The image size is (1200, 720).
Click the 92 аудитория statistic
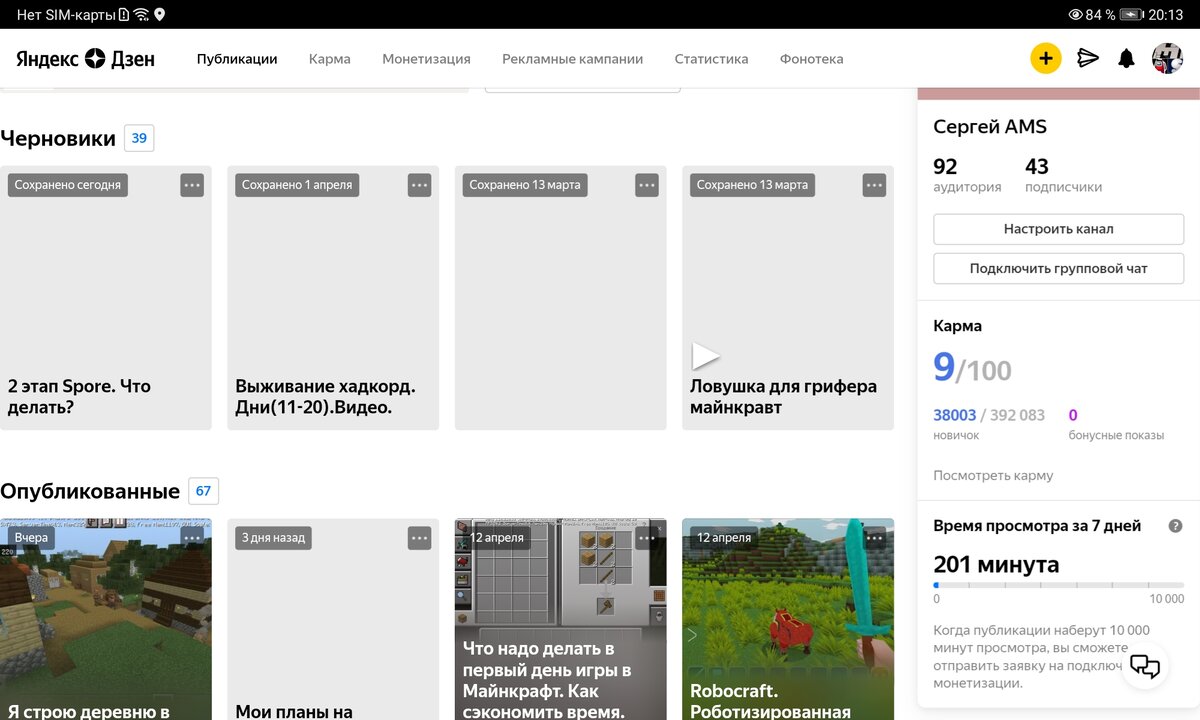click(967, 175)
